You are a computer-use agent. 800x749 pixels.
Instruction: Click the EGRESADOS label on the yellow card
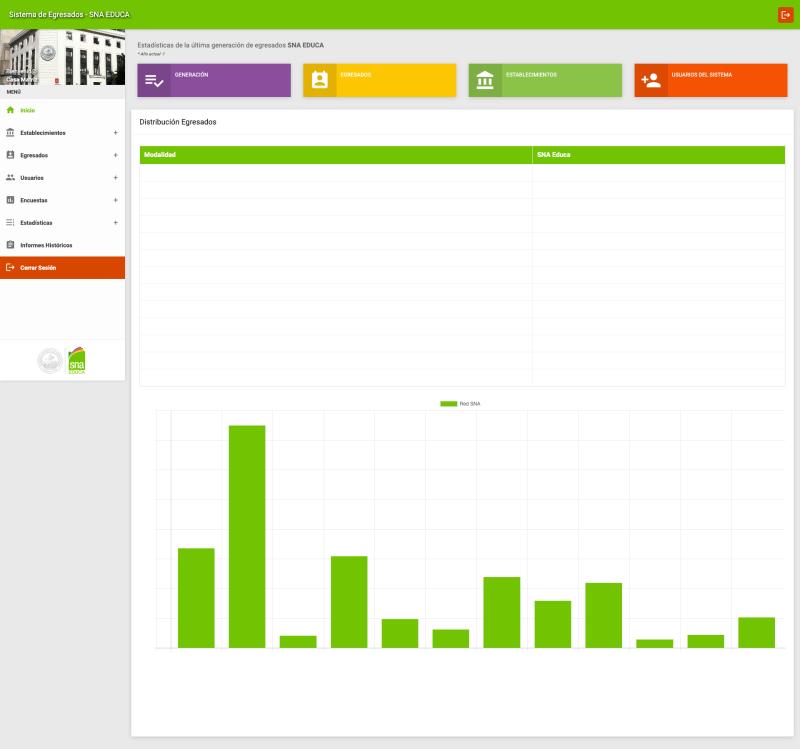click(356, 75)
